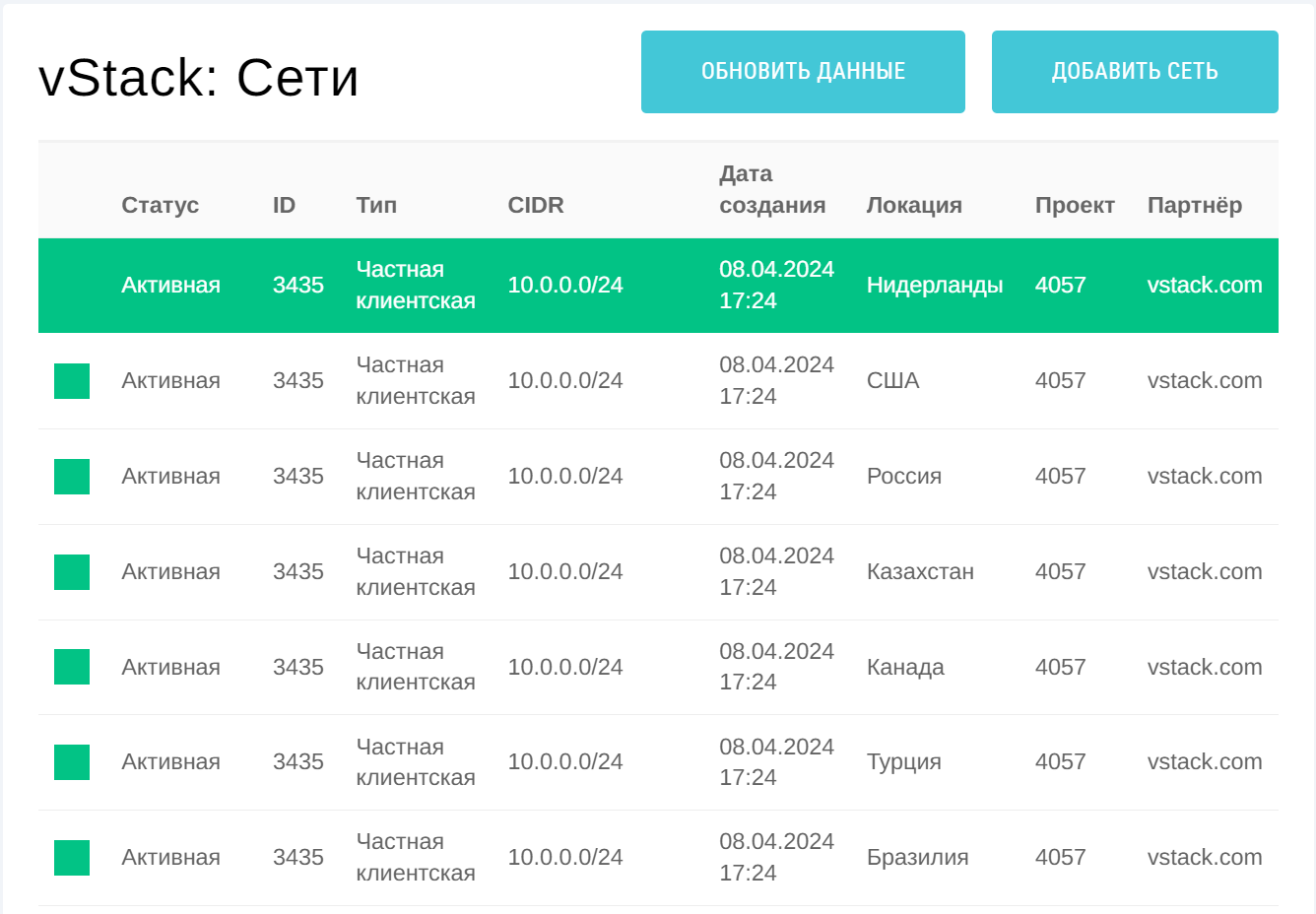
Task: Select the Нидерланды location cell
Action: [935, 286]
